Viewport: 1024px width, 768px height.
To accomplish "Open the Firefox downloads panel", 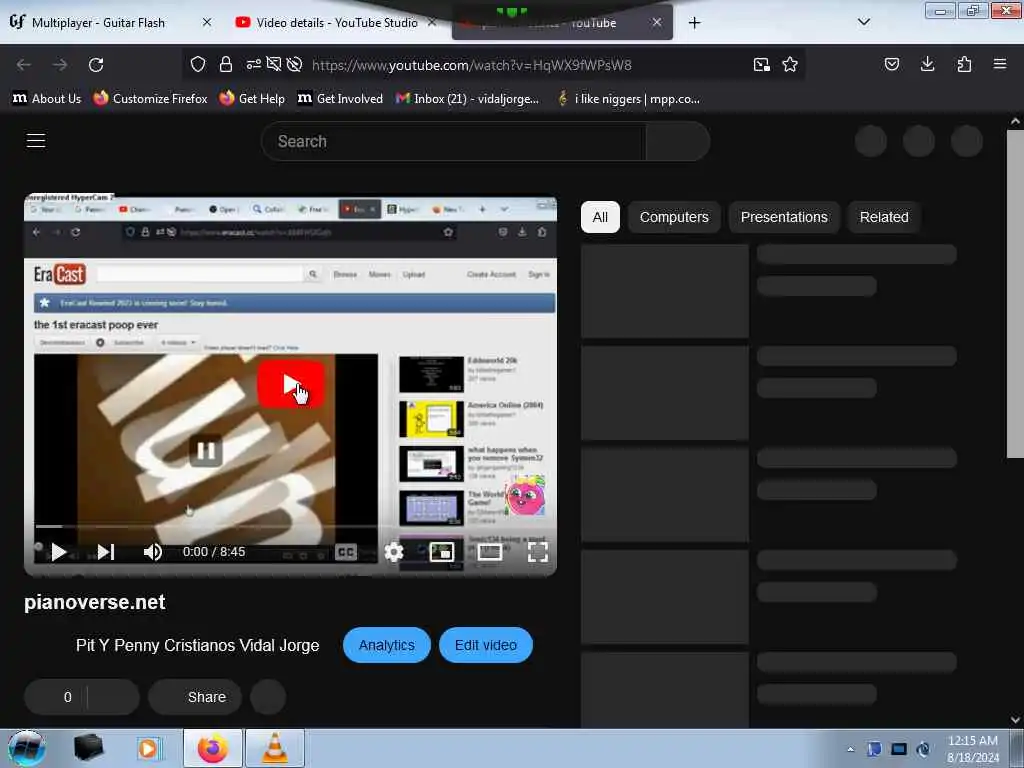I will click(x=927, y=64).
